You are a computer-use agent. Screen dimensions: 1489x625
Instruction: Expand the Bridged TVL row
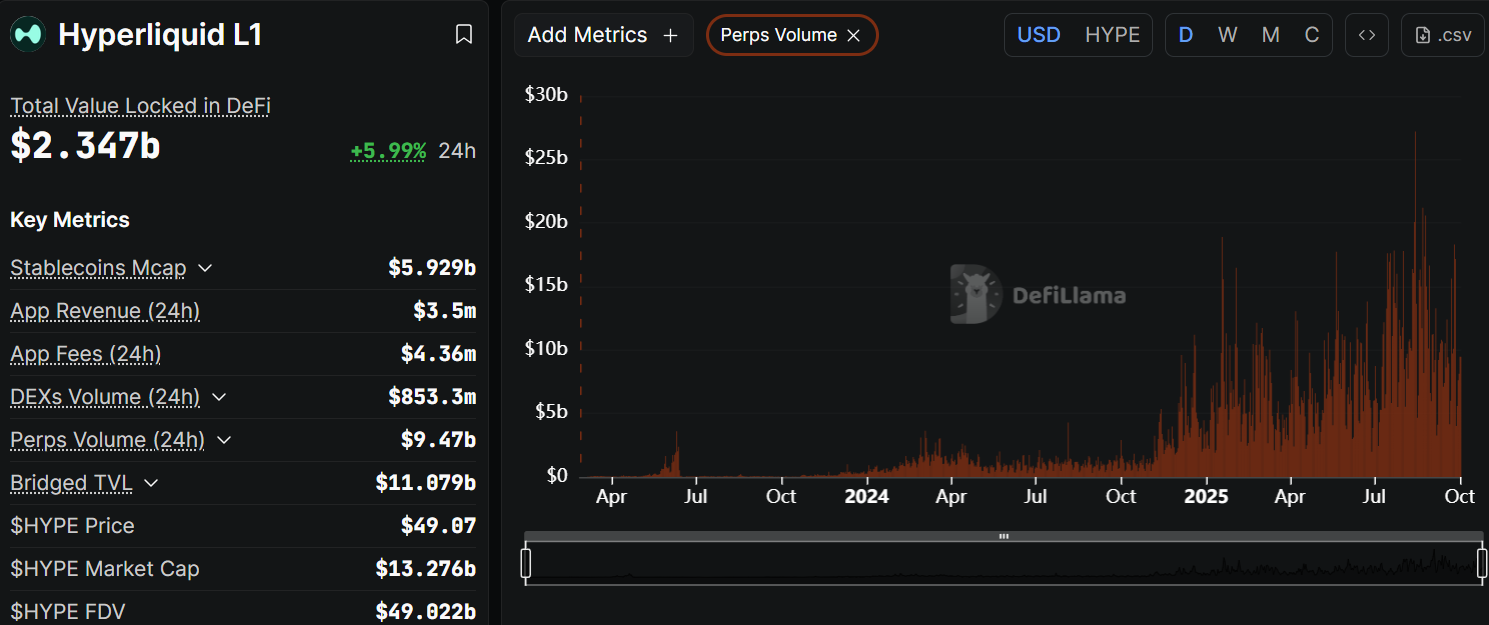151,483
